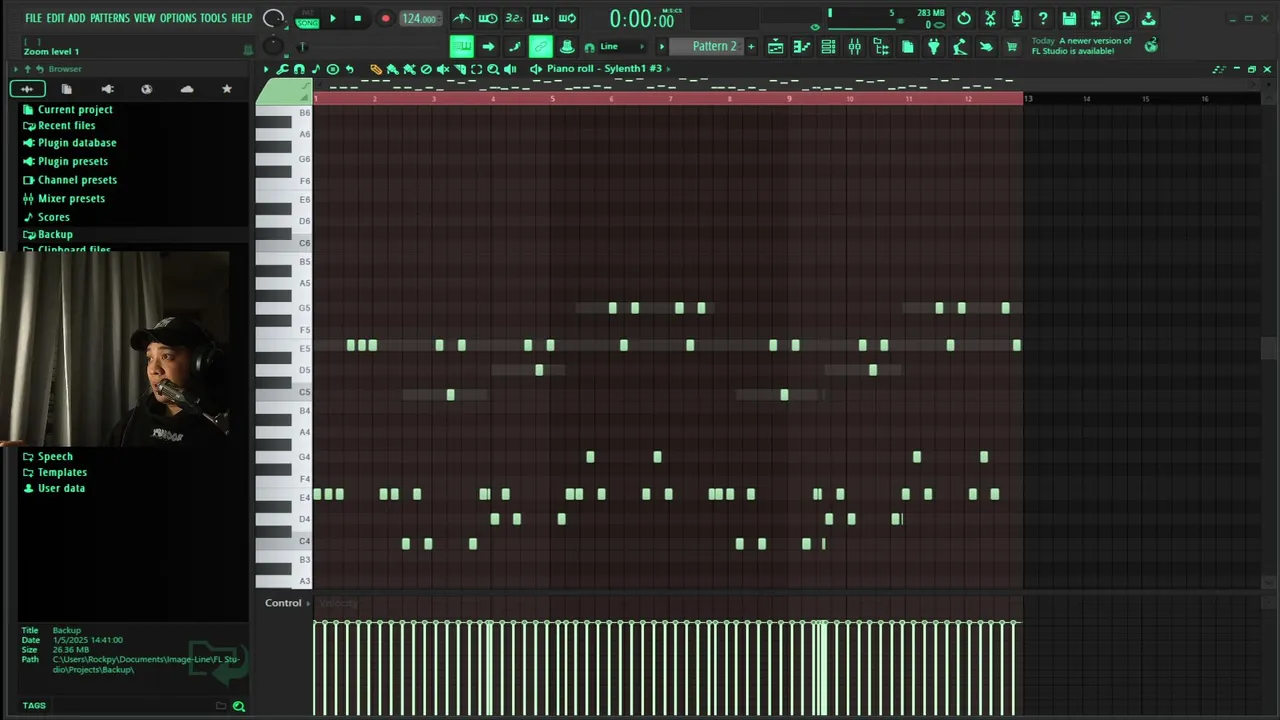The height and width of the screenshot is (720, 1280).
Task: Select the Paint brush tool in piano roll
Action: click(x=392, y=69)
